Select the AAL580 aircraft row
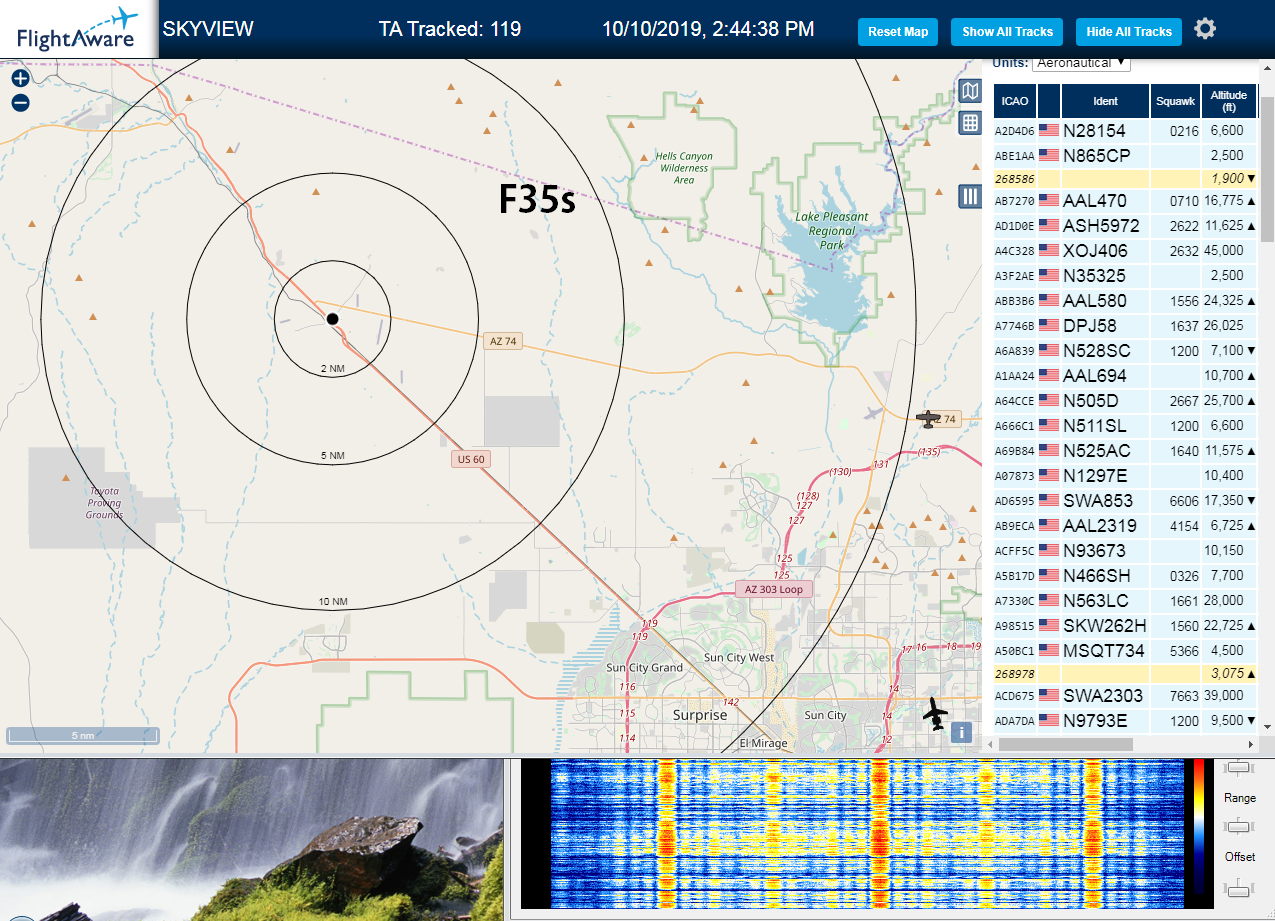 (1125, 300)
